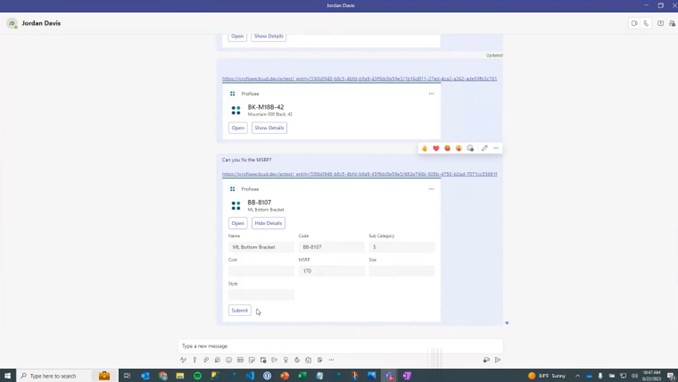The width and height of the screenshot is (678, 382).
Task: Jump to latest message down arrow
Action: 507,323
